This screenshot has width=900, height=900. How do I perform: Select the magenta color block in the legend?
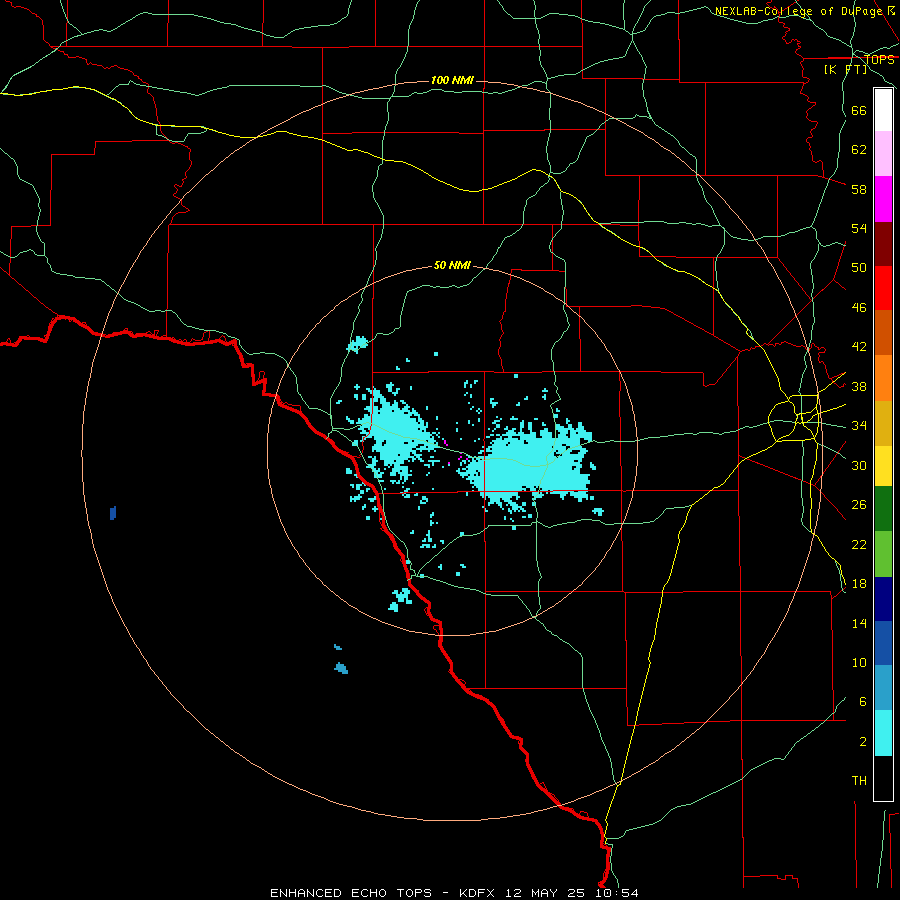coord(883,199)
